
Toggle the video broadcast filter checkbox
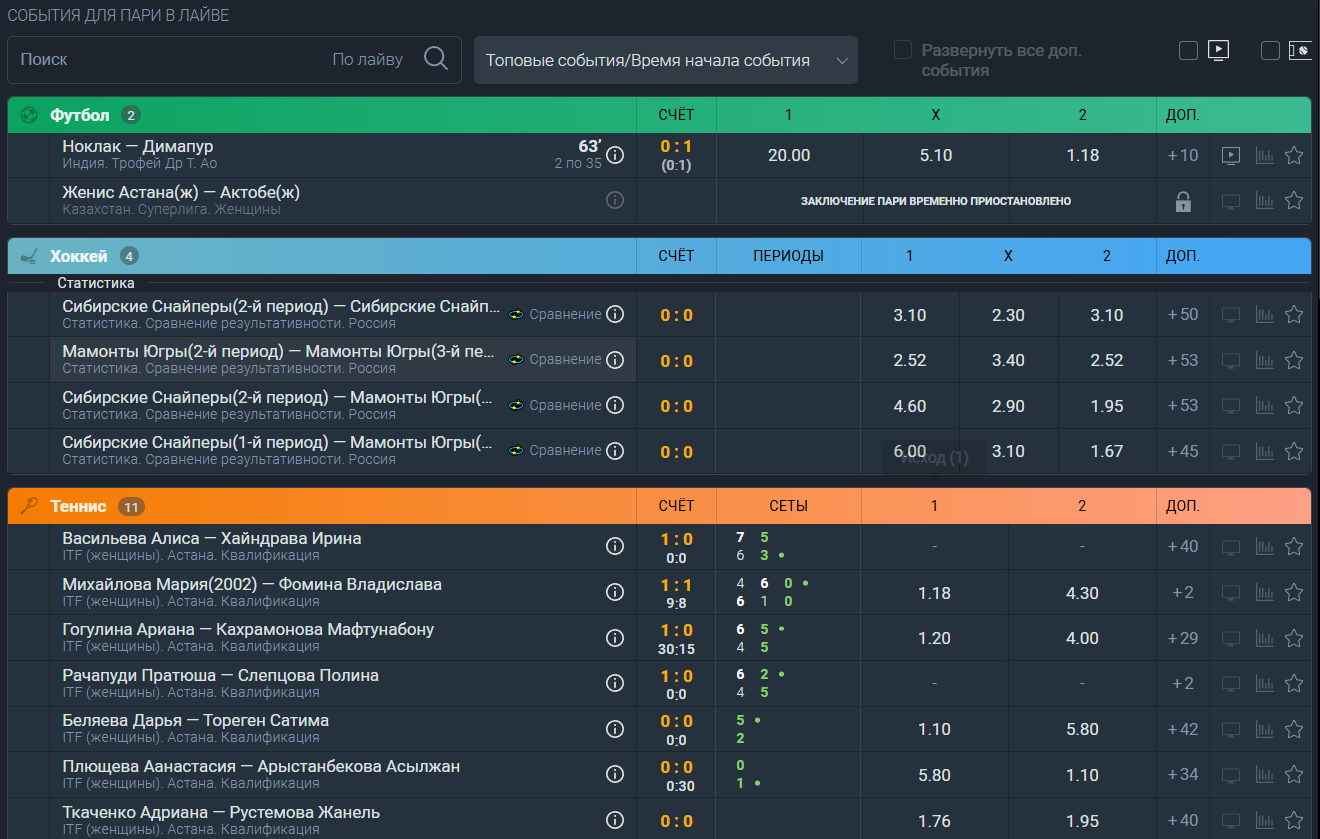1188,50
